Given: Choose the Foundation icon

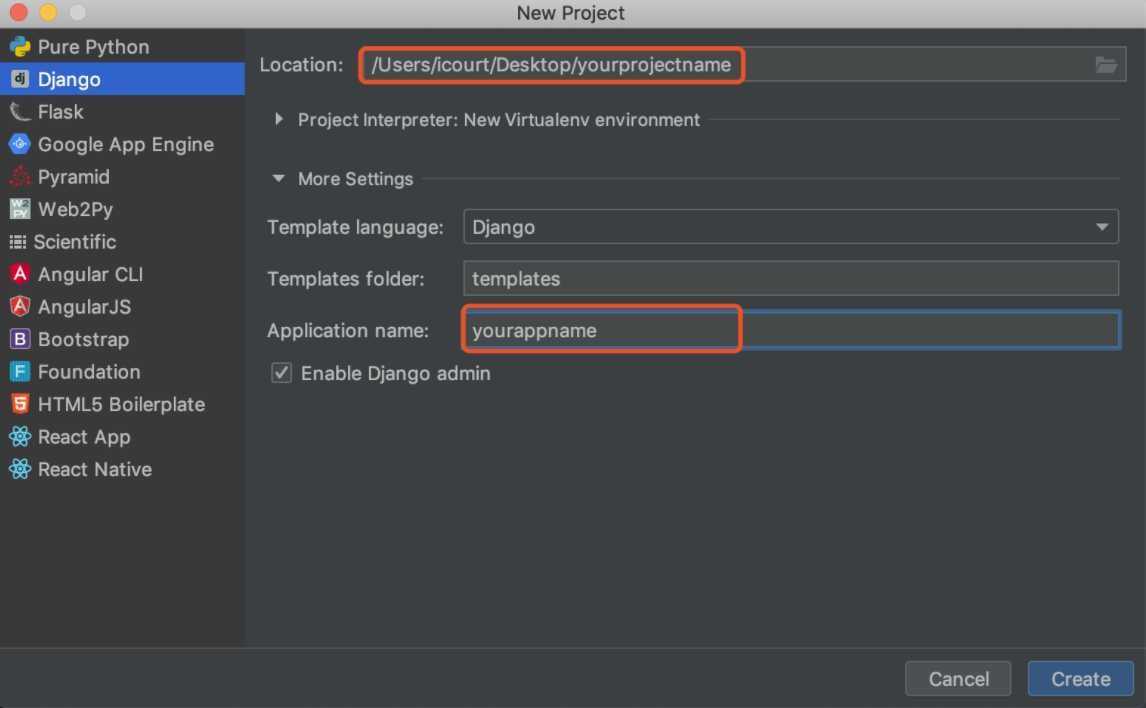Looking at the screenshot, I should tap(20, 371).
